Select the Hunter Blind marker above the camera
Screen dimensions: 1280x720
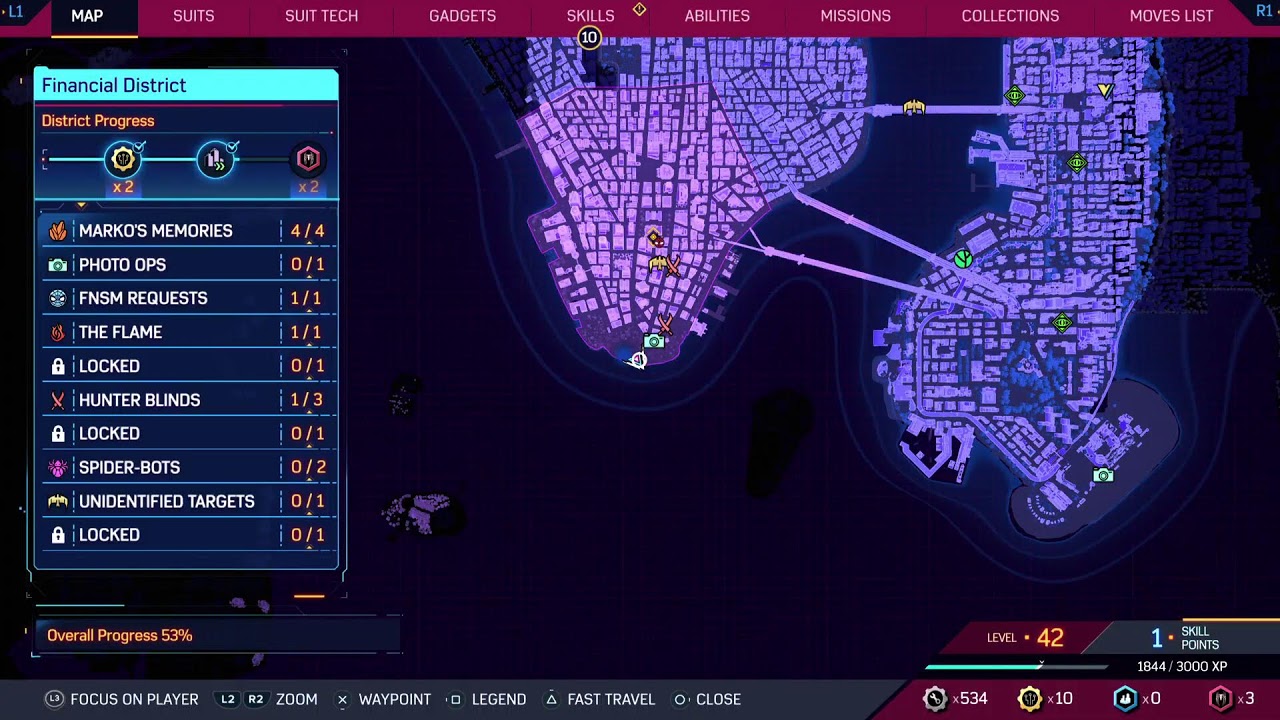click(x=664, y=323)
